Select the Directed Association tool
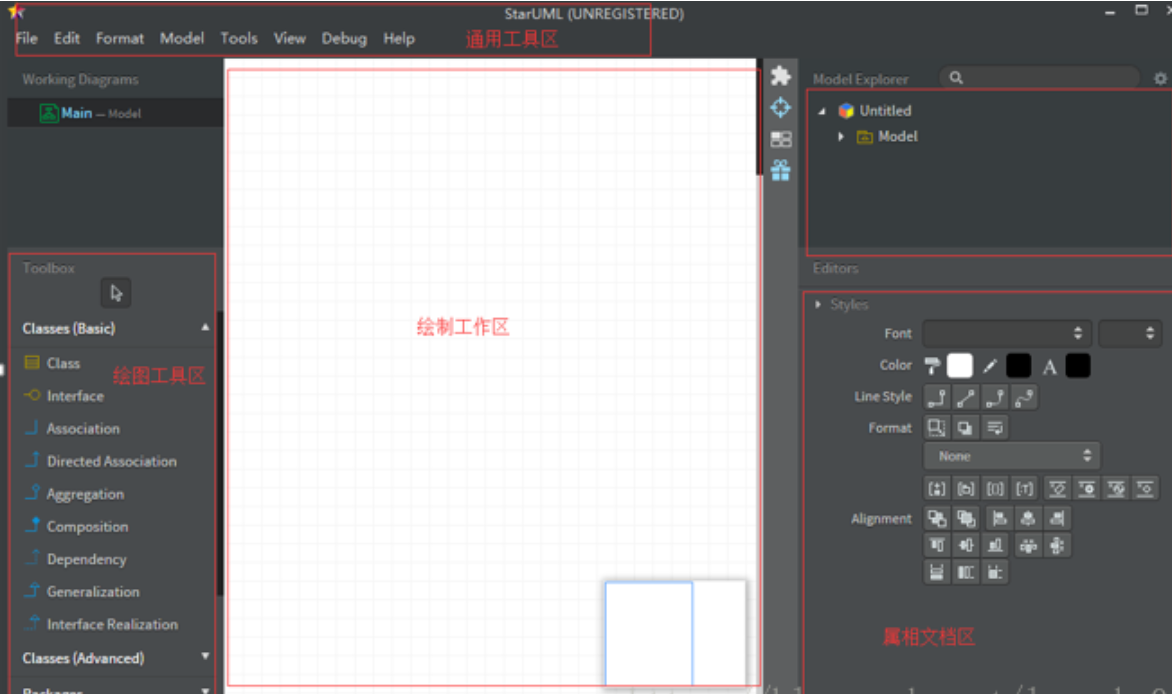This screenshot has height=694, width=1172. click(101, 461)
